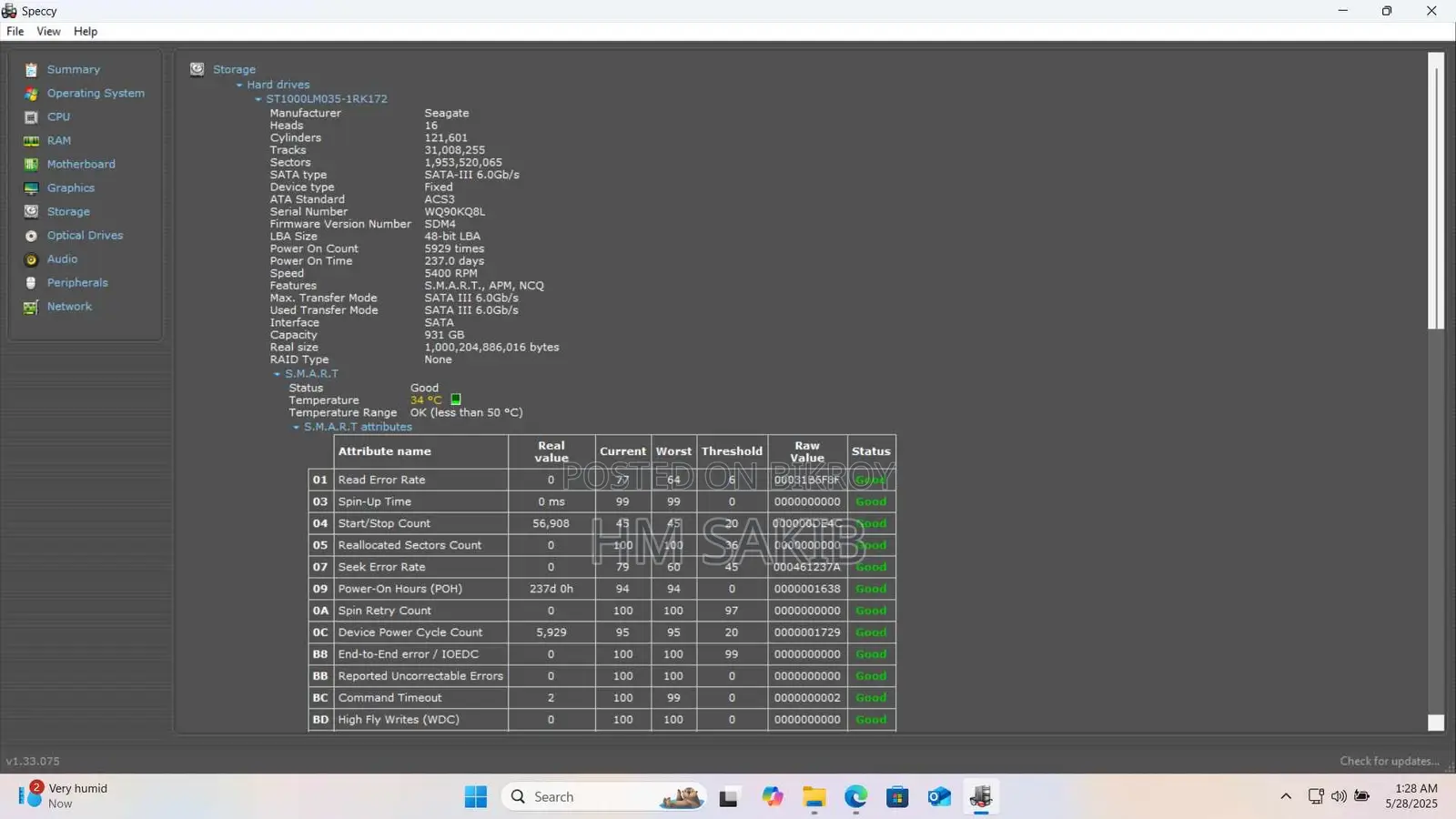The height and width of the screenshot is (819, 1456).
Task: Click the green temperature indicator square
Action: pyautogui.click(x=456, y=399)
